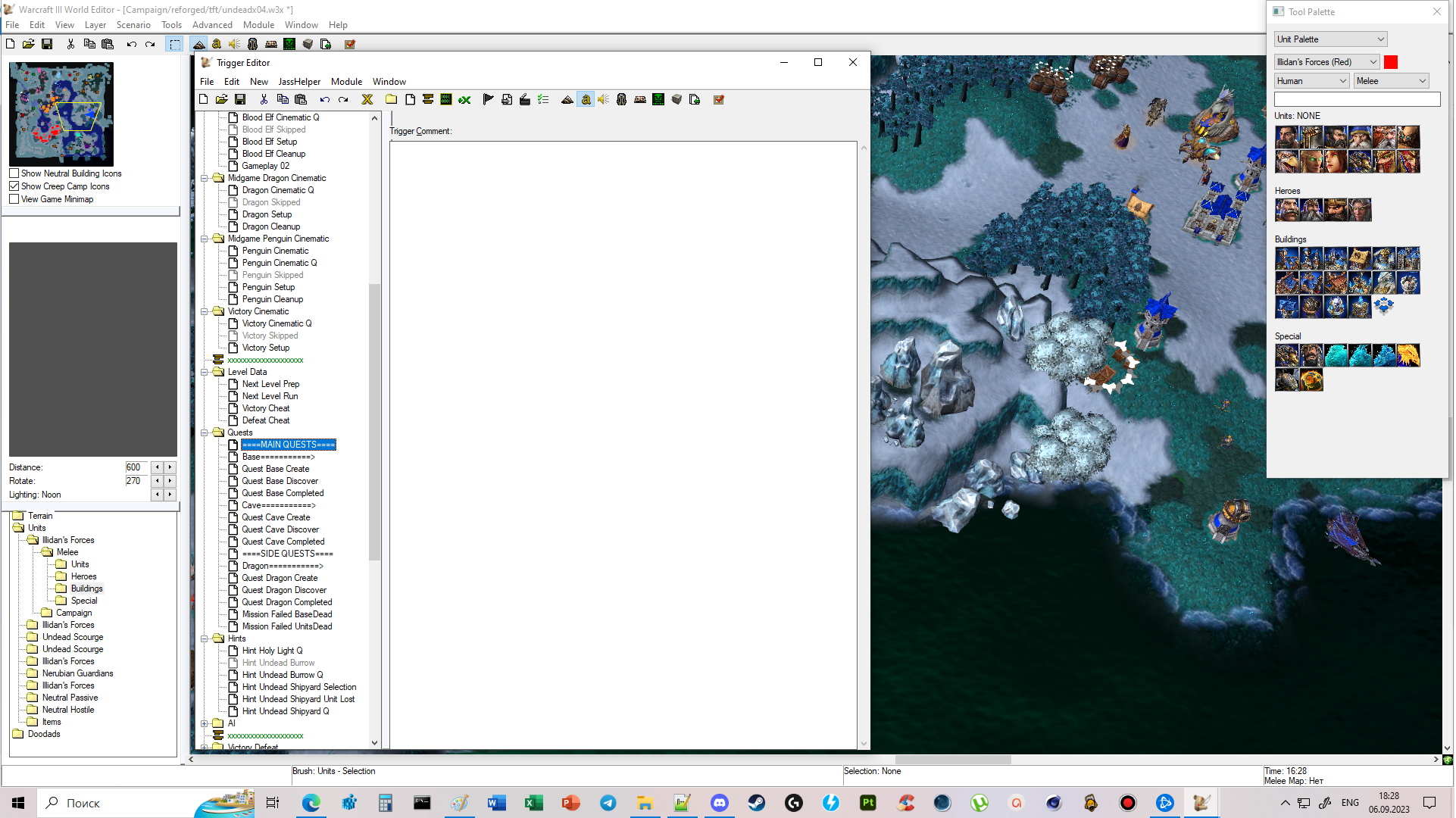Viewport: 1456px width, 818px height.
Task: Click Save icon in the main editor toolbar
Action: point(47,45)
